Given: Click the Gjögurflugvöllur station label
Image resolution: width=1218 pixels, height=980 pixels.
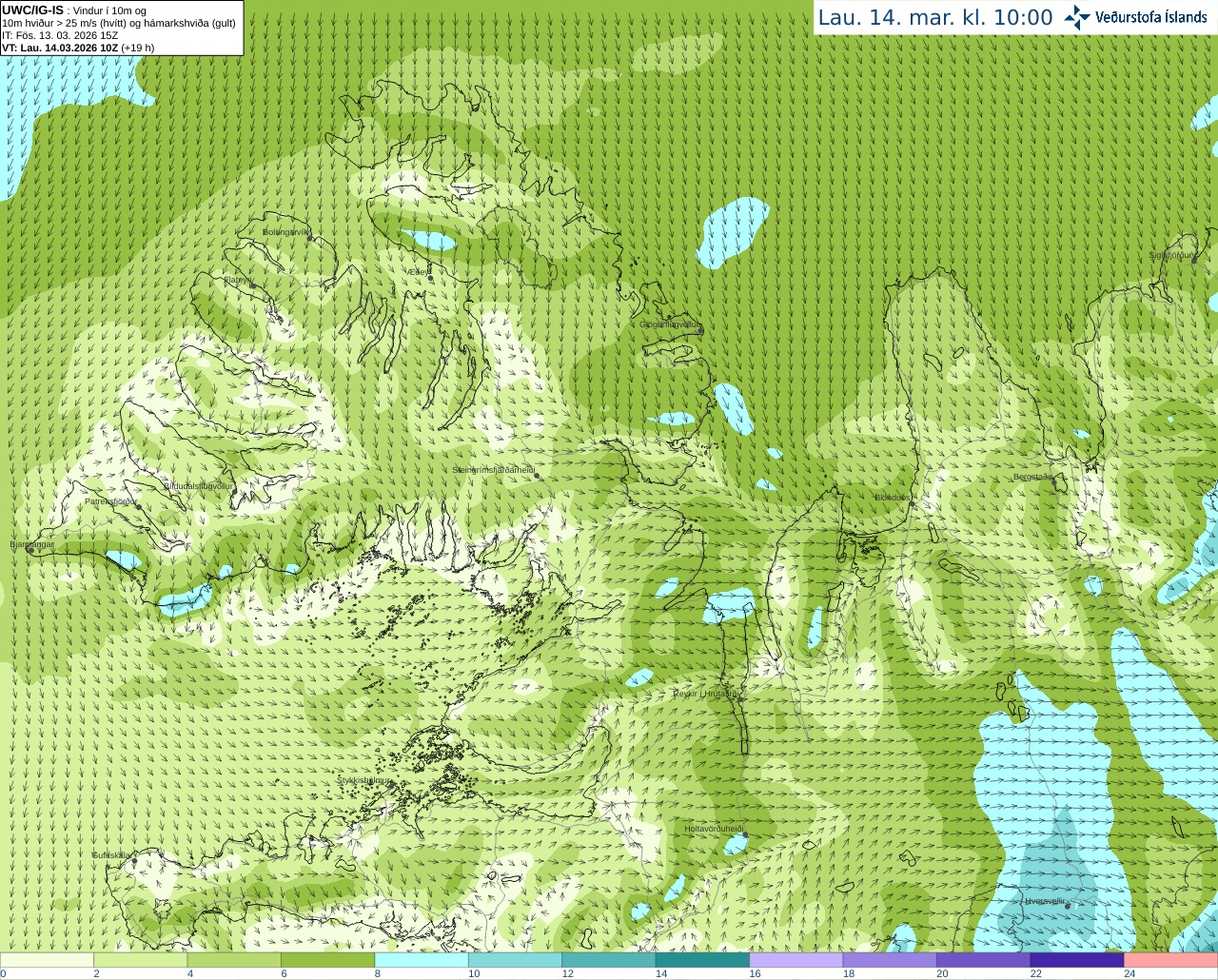Looking at the screenshot, I should (x=670, y=324).
